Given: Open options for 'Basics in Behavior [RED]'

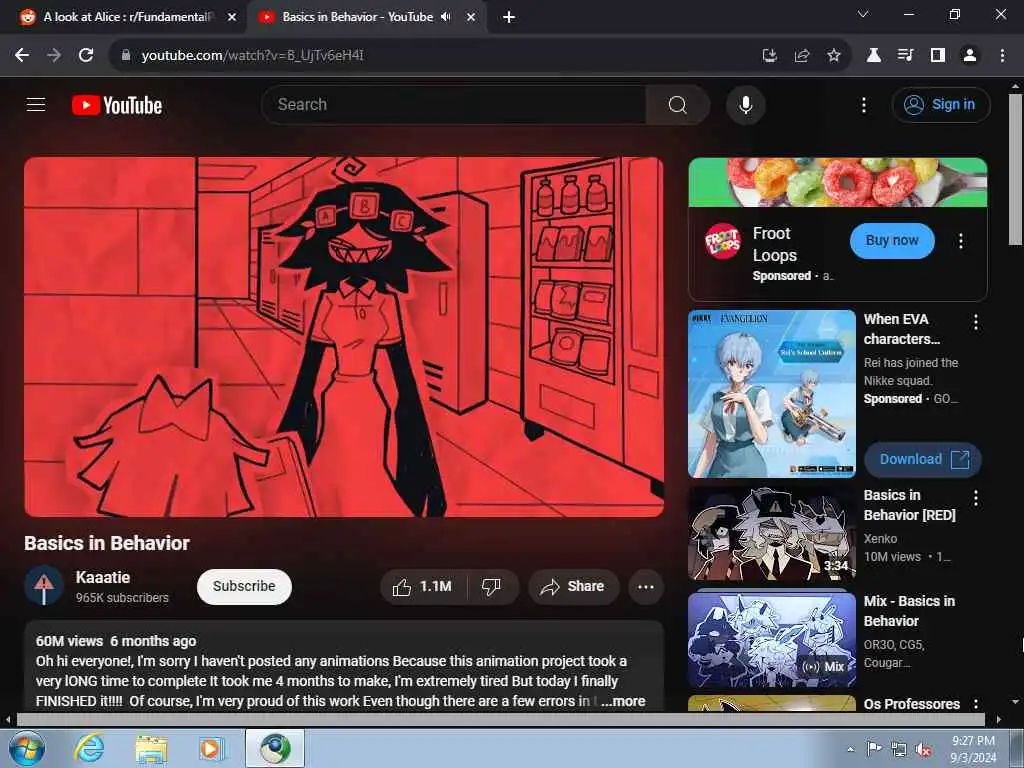Looking at the screenshot, I should coord(976,498).
